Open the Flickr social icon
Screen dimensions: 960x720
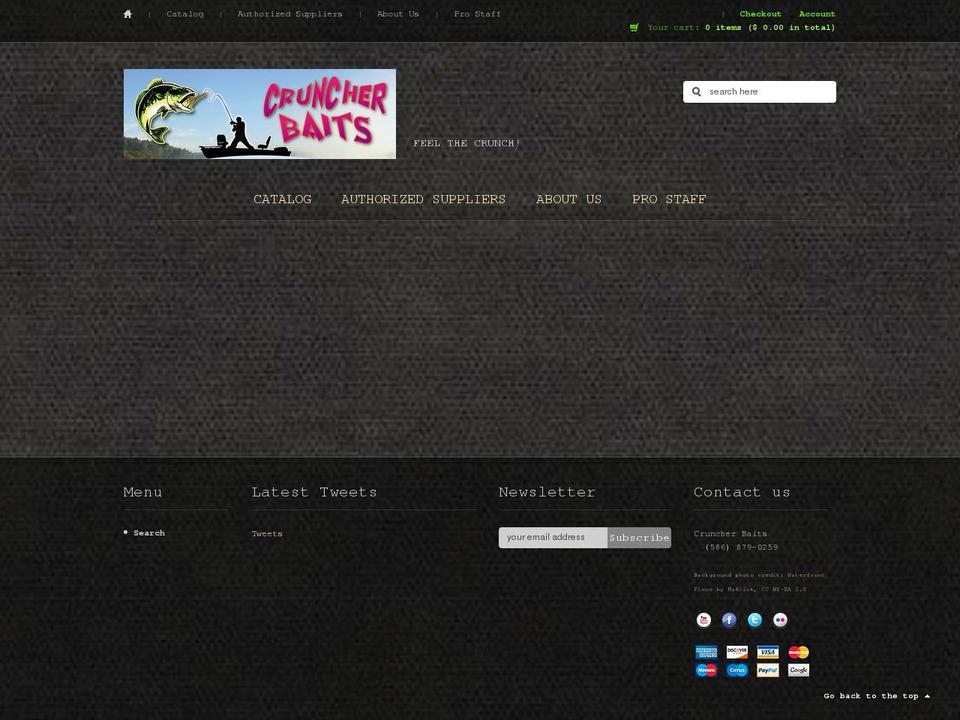tap(780, 620)
